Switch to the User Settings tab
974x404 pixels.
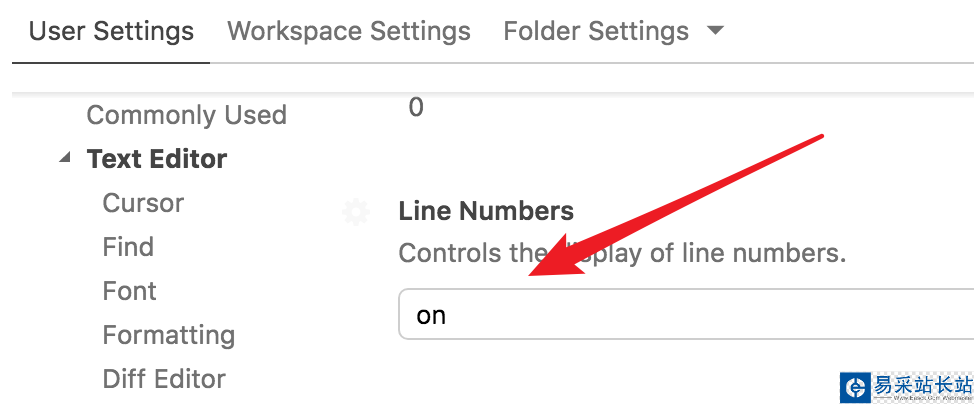point(111,31)
